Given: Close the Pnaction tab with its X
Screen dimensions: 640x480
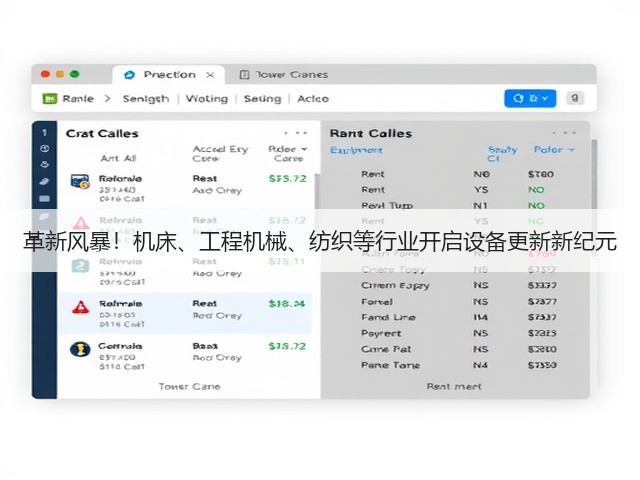Looking at the screenshot, I should click(210, 75).
